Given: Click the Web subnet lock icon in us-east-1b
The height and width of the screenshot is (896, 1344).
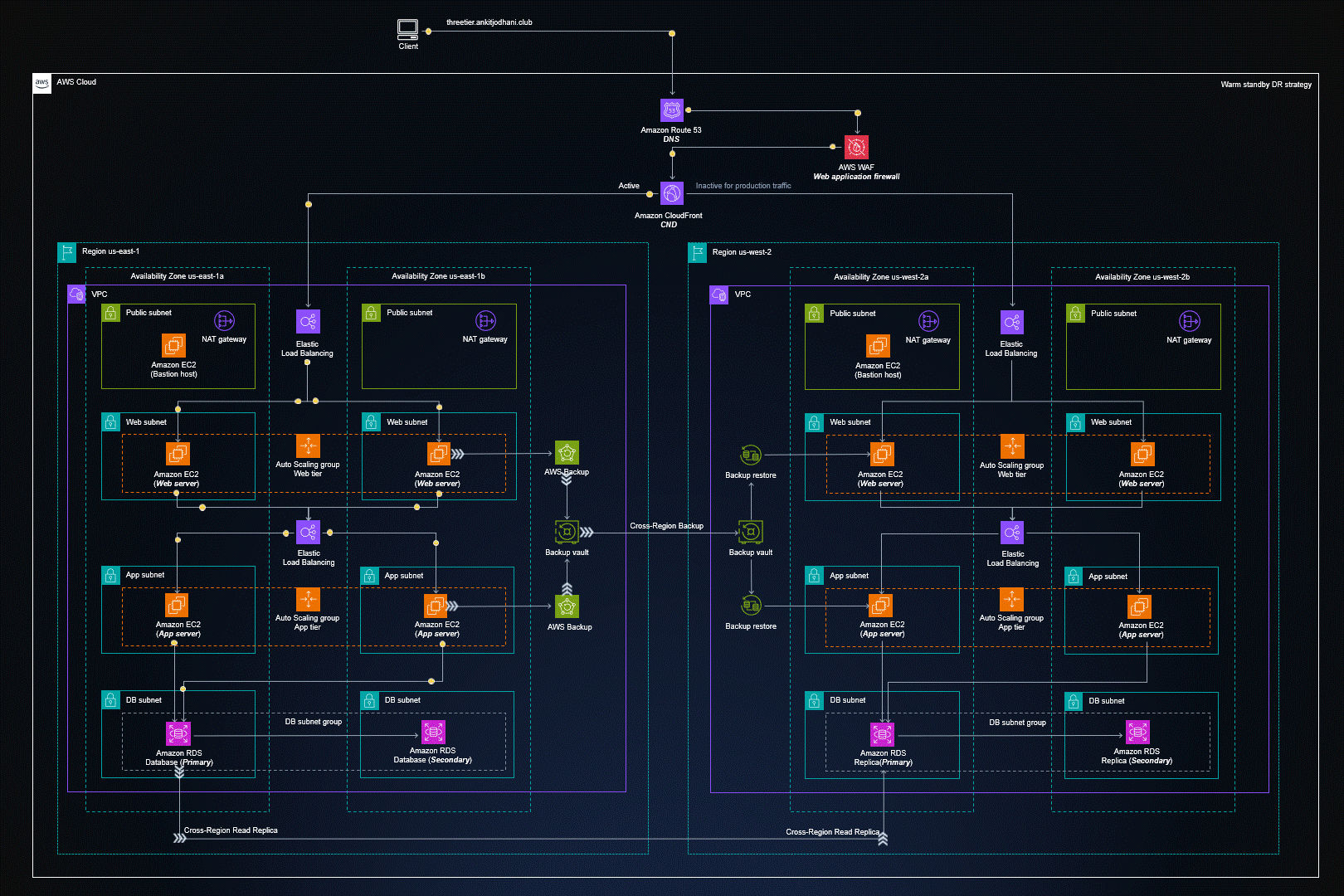Looking at the screenshot, I should pyautogui.click(x=371, y=422).
